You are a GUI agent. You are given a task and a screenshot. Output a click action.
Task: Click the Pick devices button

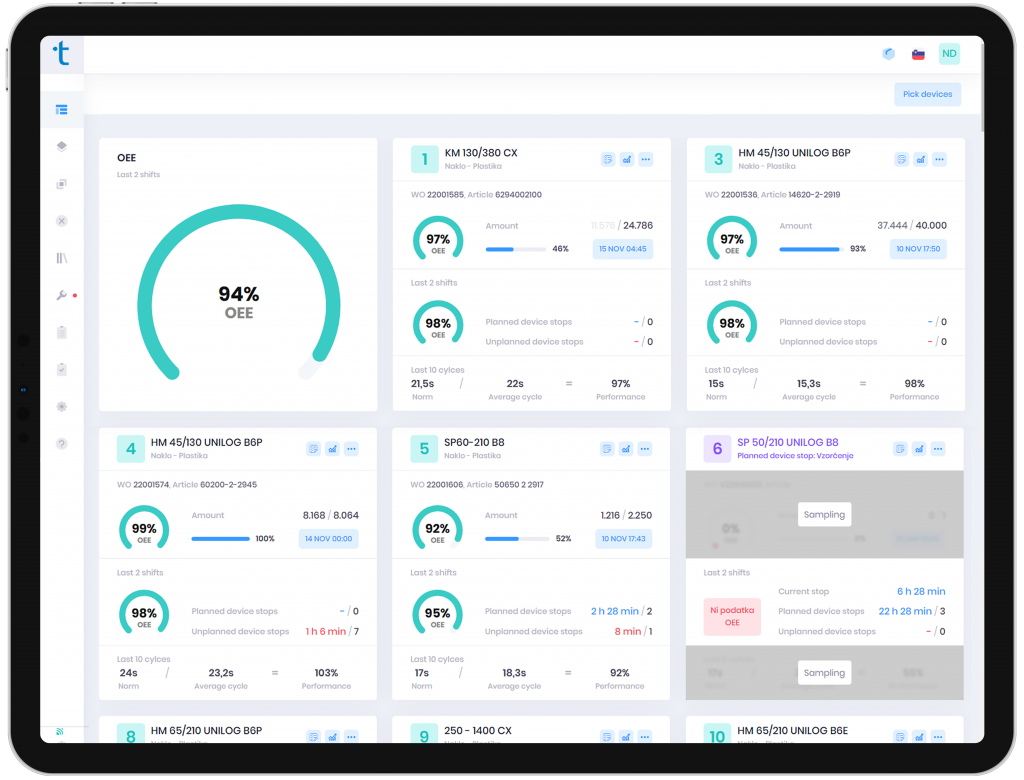[x=926, y=94]
